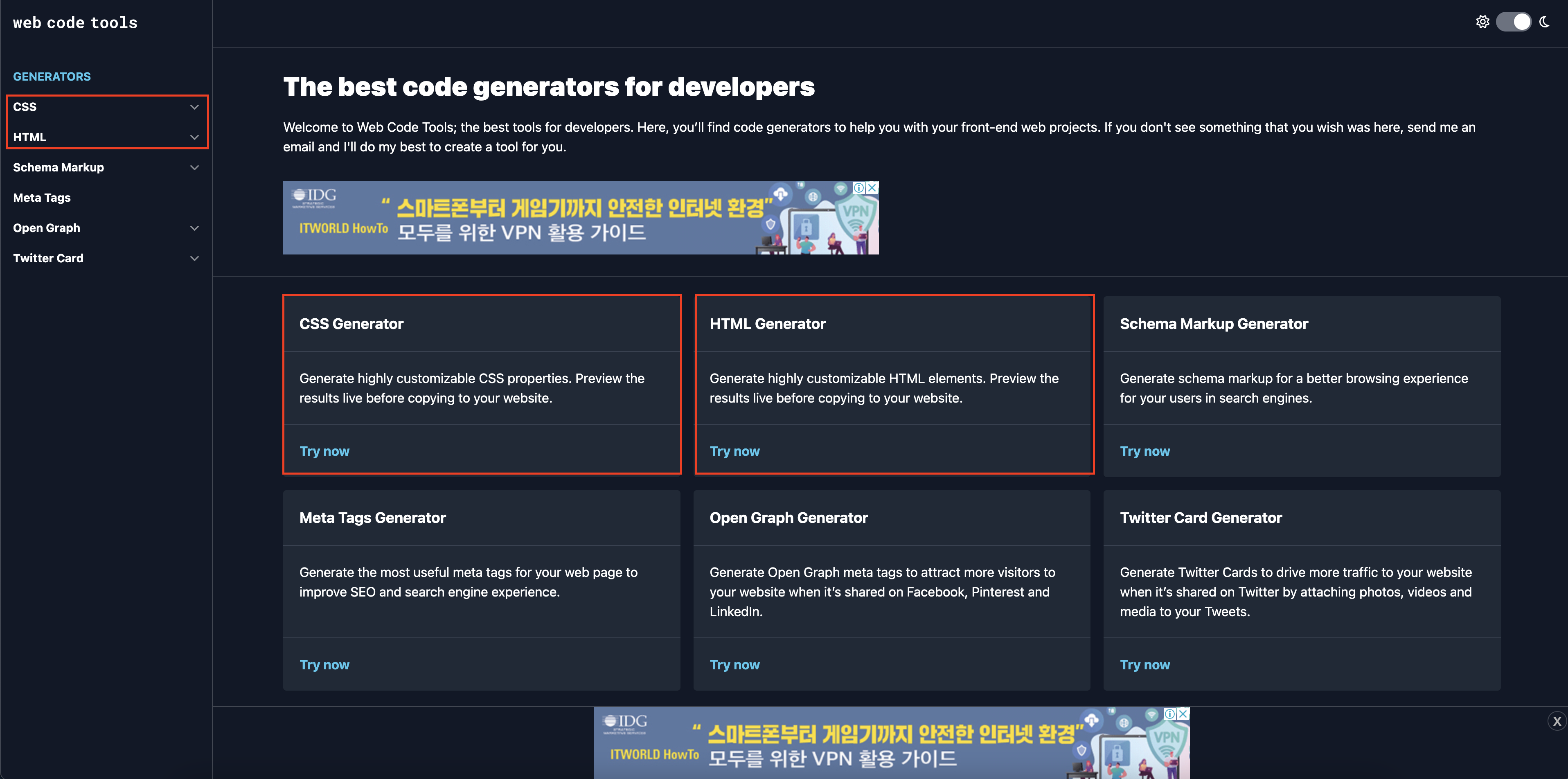Open Meta Tags in sidebar
The height and width of the screenshot is (779, 1568).
42,198
